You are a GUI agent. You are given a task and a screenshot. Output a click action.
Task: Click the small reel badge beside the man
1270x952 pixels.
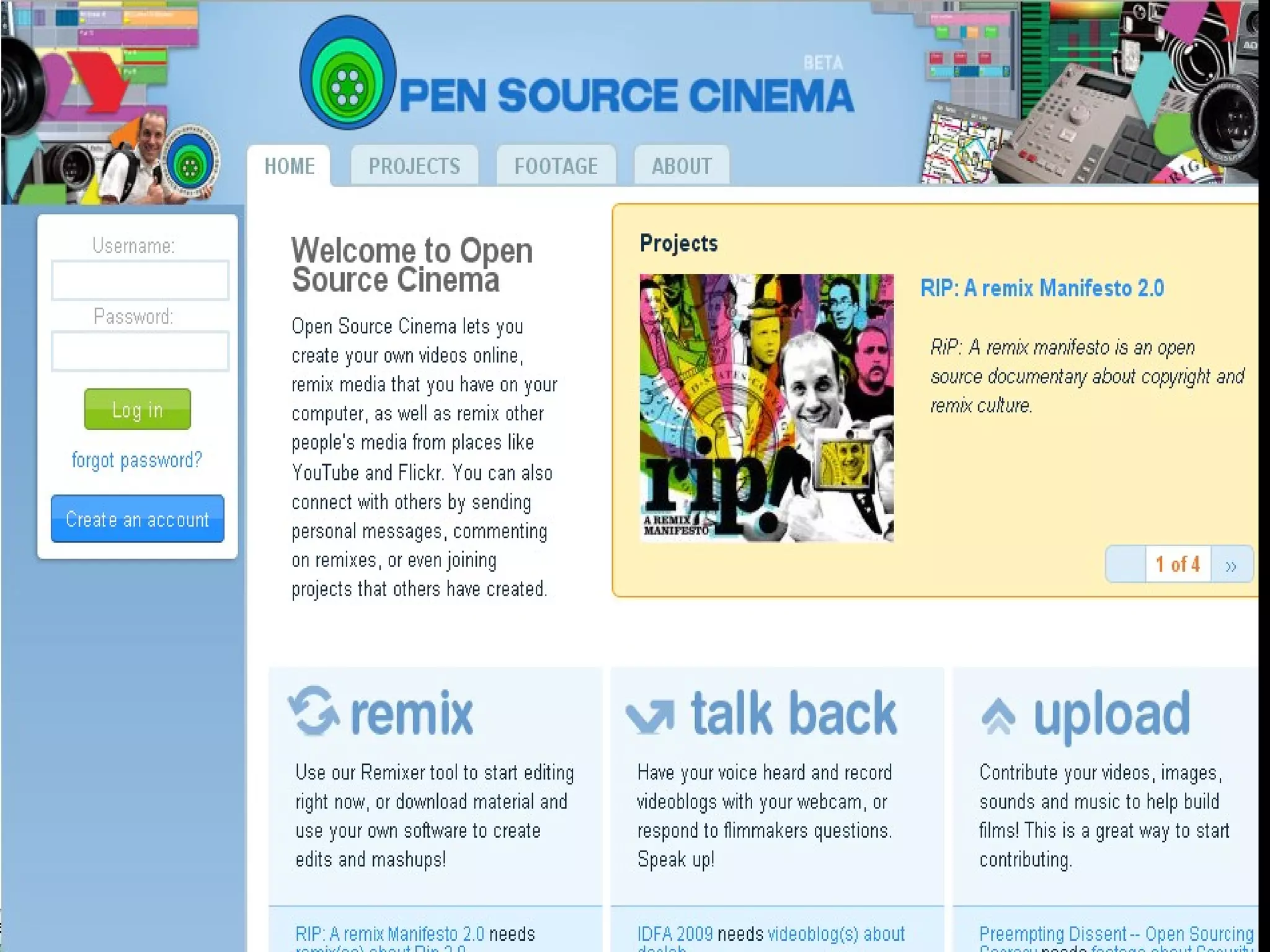(190, 164)
